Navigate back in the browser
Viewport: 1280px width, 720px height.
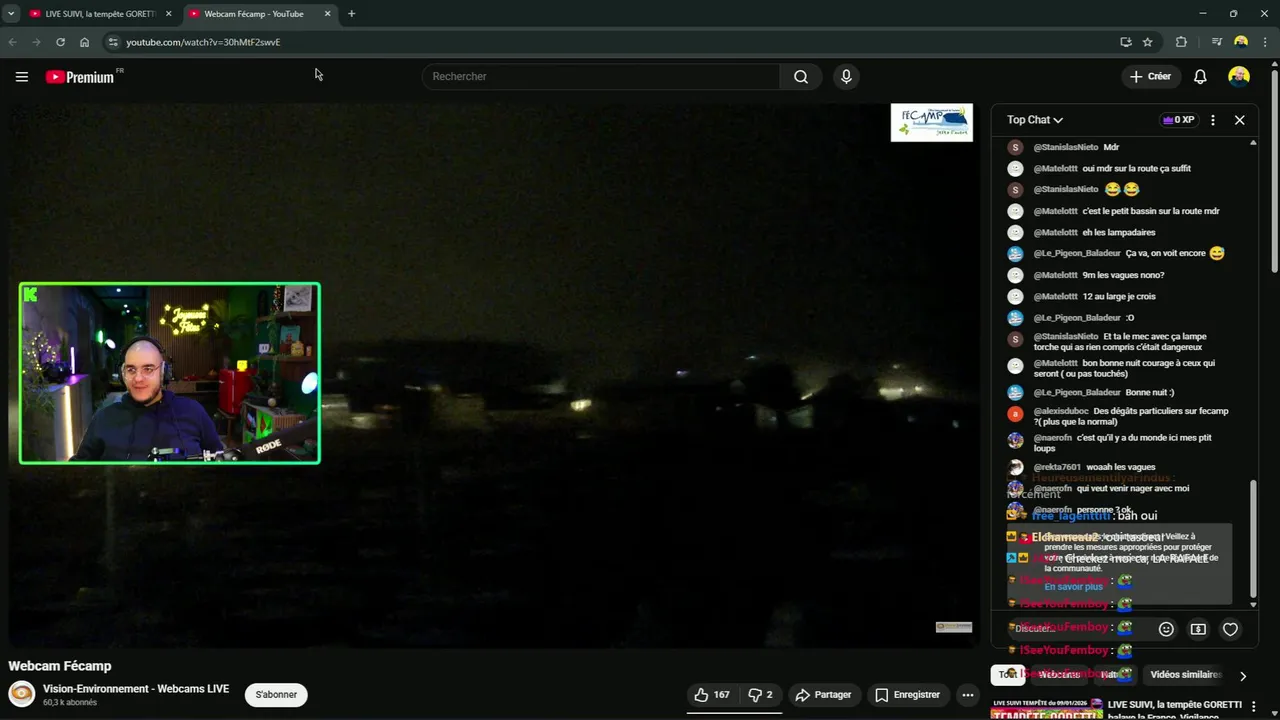click(12, 42)
